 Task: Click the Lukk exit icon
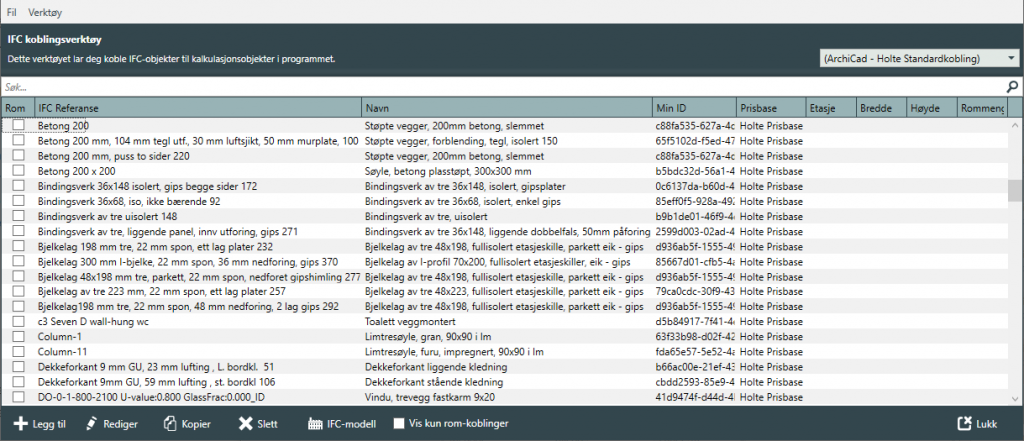[x=965, y=424]
